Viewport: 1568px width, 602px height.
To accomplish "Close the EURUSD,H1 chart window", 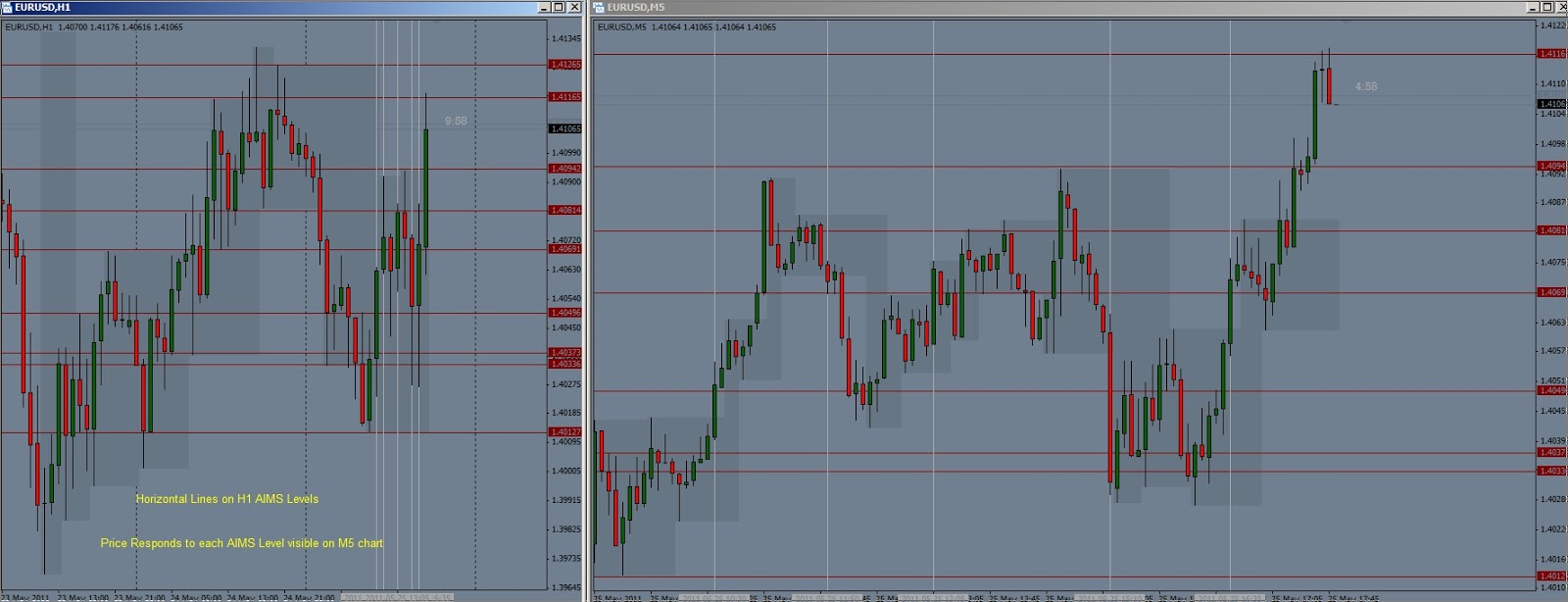I will tap(574, 7).
